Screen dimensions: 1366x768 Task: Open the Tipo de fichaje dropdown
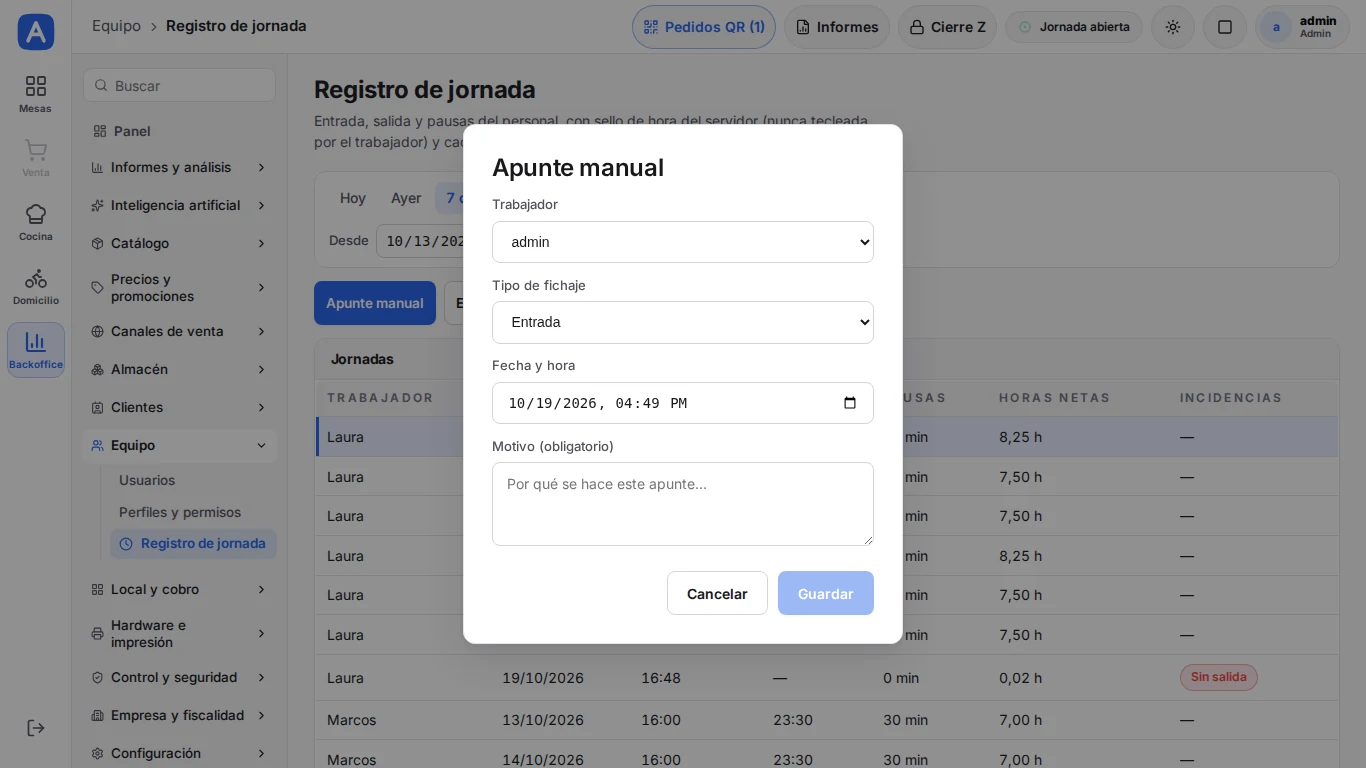point(683,322)
